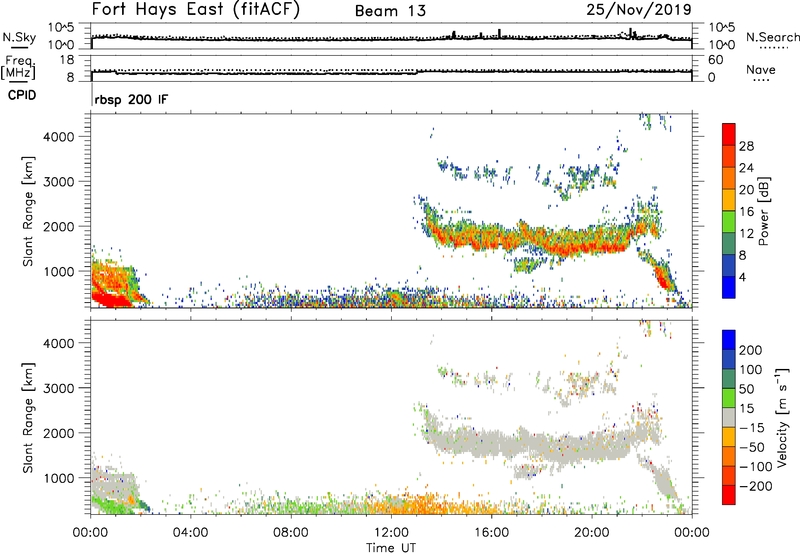The image size is (800, 554).
Task: Click the '3000' tick on velocity panel
Action: tap(58, 388)
